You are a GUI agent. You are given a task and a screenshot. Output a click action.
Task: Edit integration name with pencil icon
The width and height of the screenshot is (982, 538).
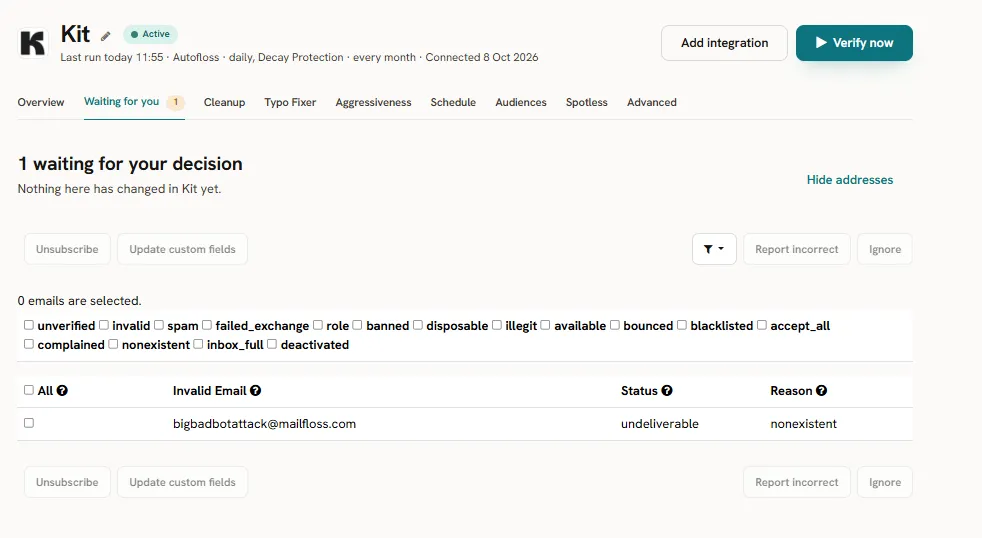click(x=106, y=36)
